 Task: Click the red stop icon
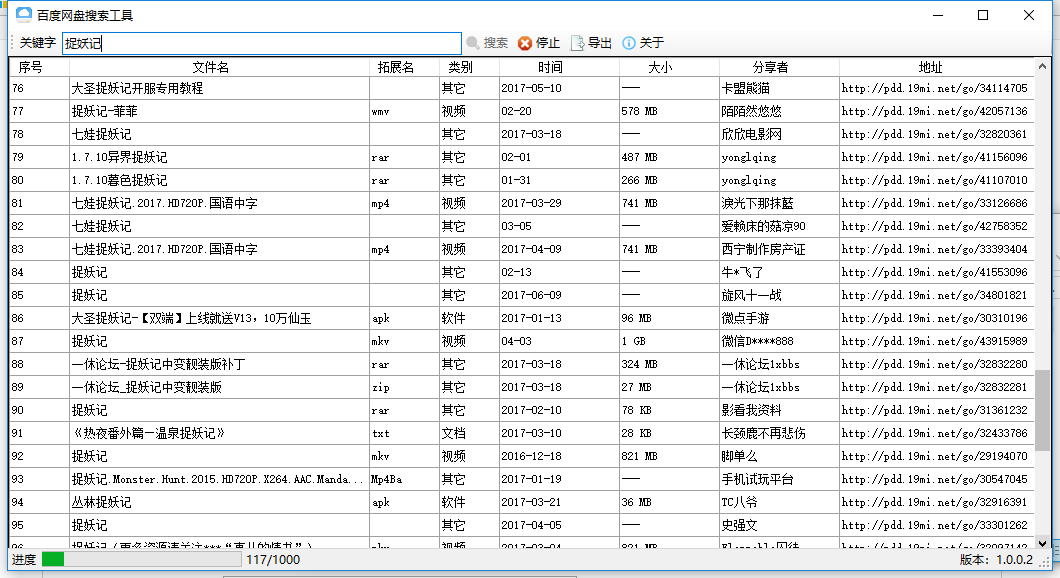(525, 43)
